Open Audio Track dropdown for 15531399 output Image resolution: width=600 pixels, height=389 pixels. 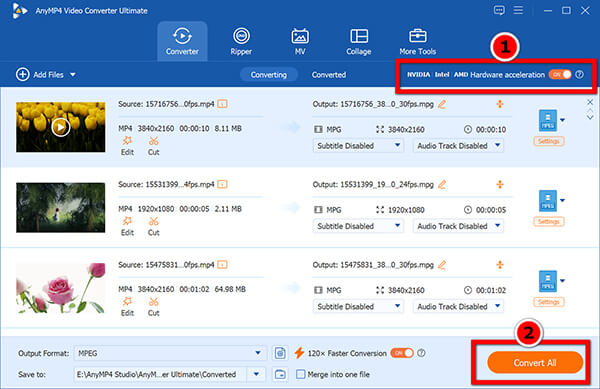click(458, 226)
